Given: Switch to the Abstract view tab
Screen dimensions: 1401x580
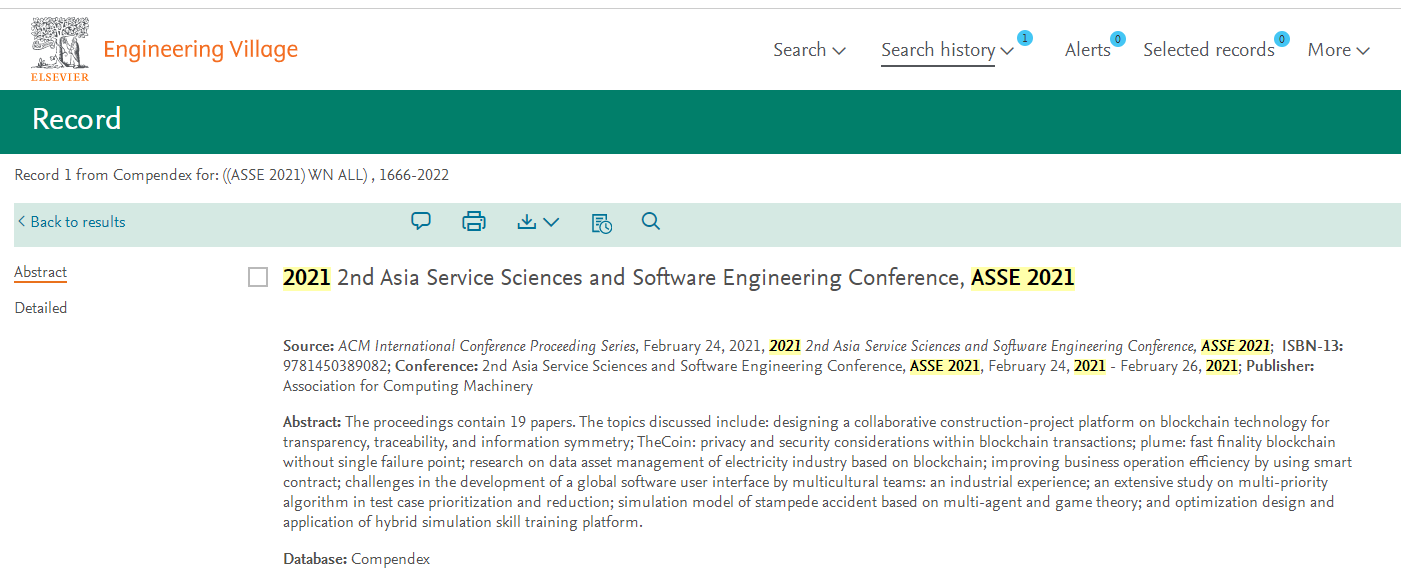Looking at the screenshot, I should [41, 272].
